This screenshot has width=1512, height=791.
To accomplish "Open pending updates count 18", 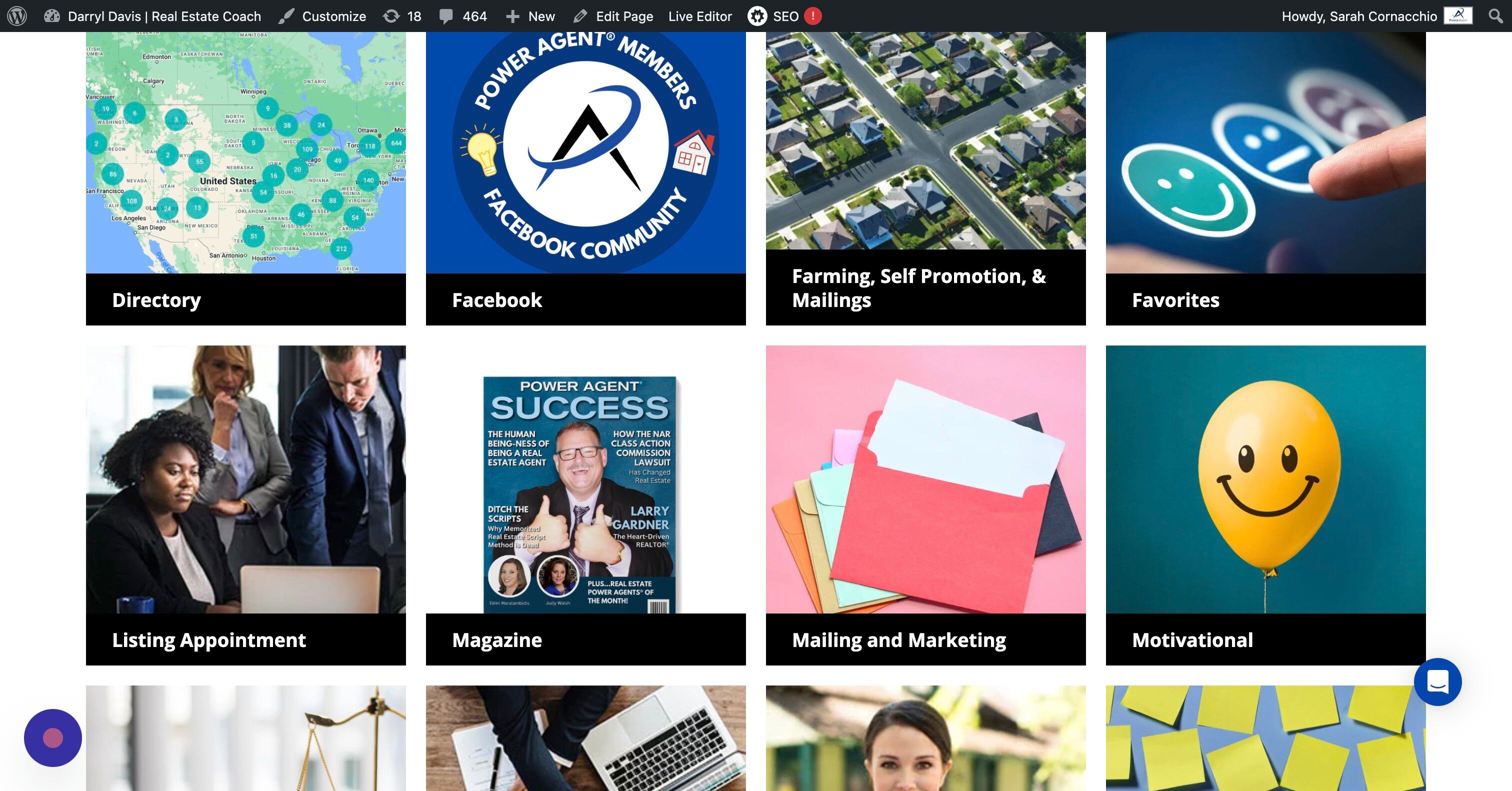I will click(x=402, y=16).
